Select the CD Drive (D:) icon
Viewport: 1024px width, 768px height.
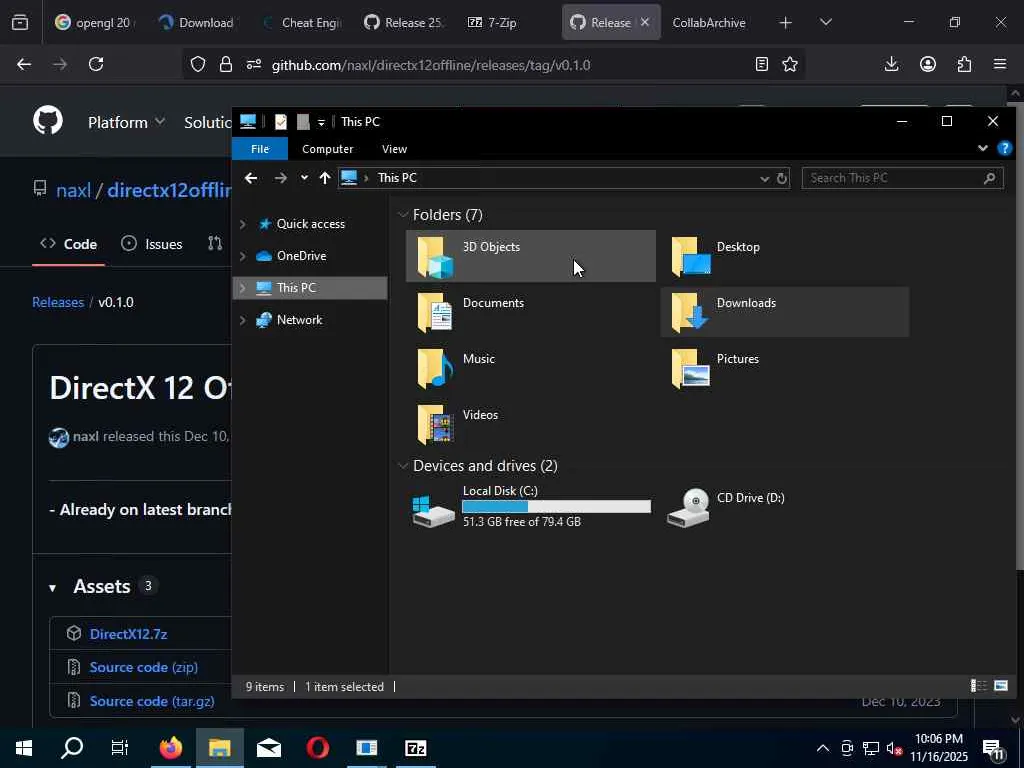(688, 508)
